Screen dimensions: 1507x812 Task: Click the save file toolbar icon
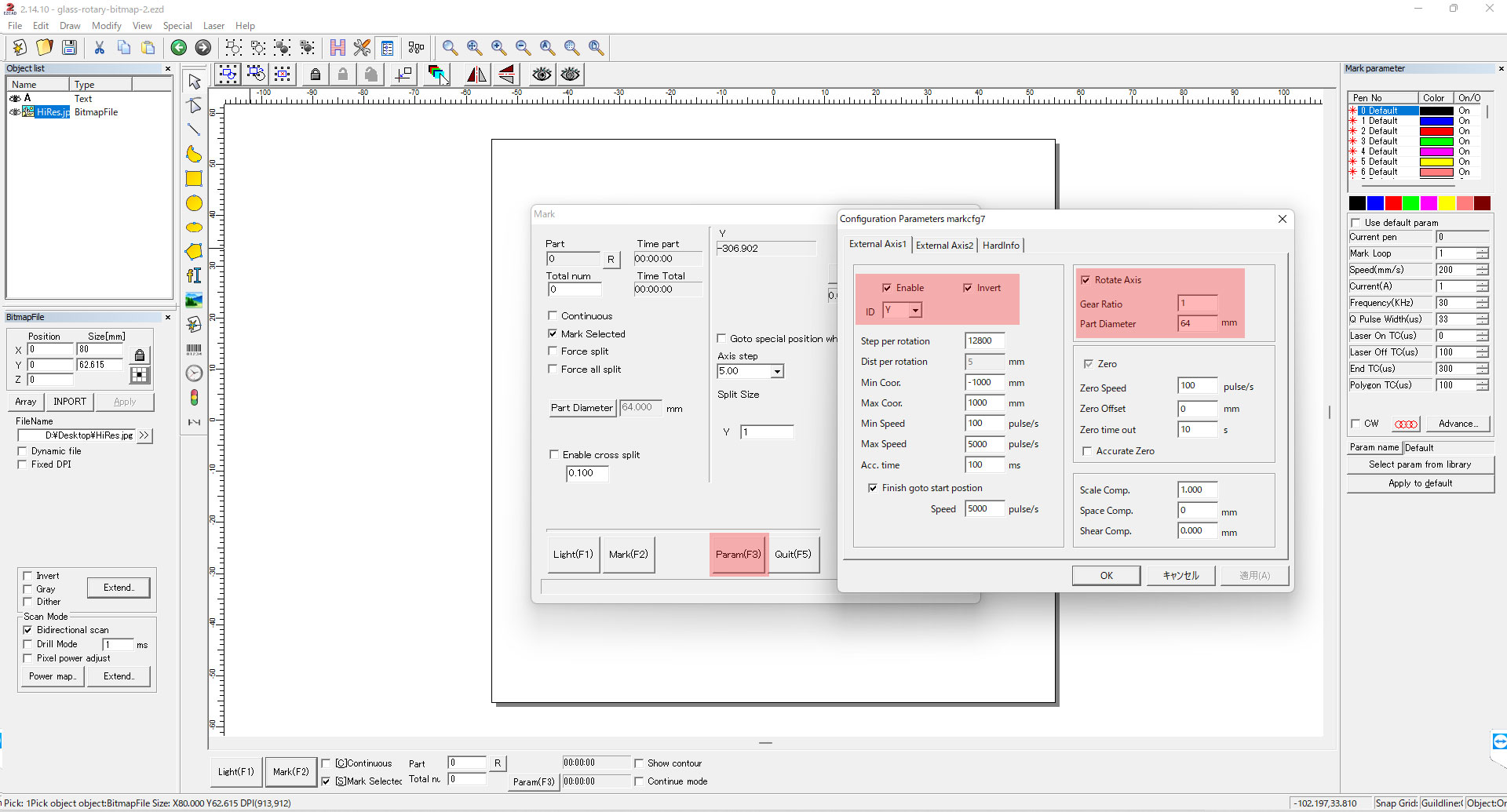pyautogui.click(x=70, y=48)
